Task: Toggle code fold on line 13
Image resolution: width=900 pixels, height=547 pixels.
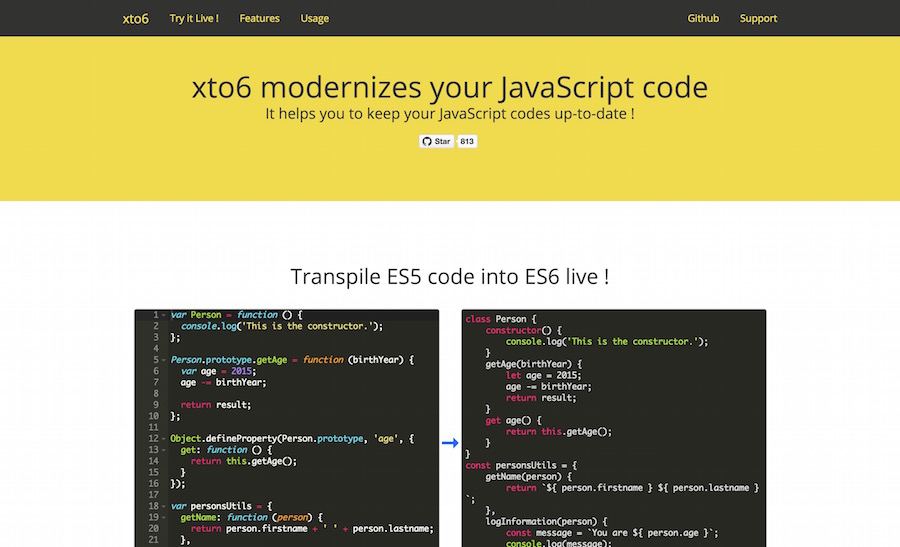Action: [164, 450]
